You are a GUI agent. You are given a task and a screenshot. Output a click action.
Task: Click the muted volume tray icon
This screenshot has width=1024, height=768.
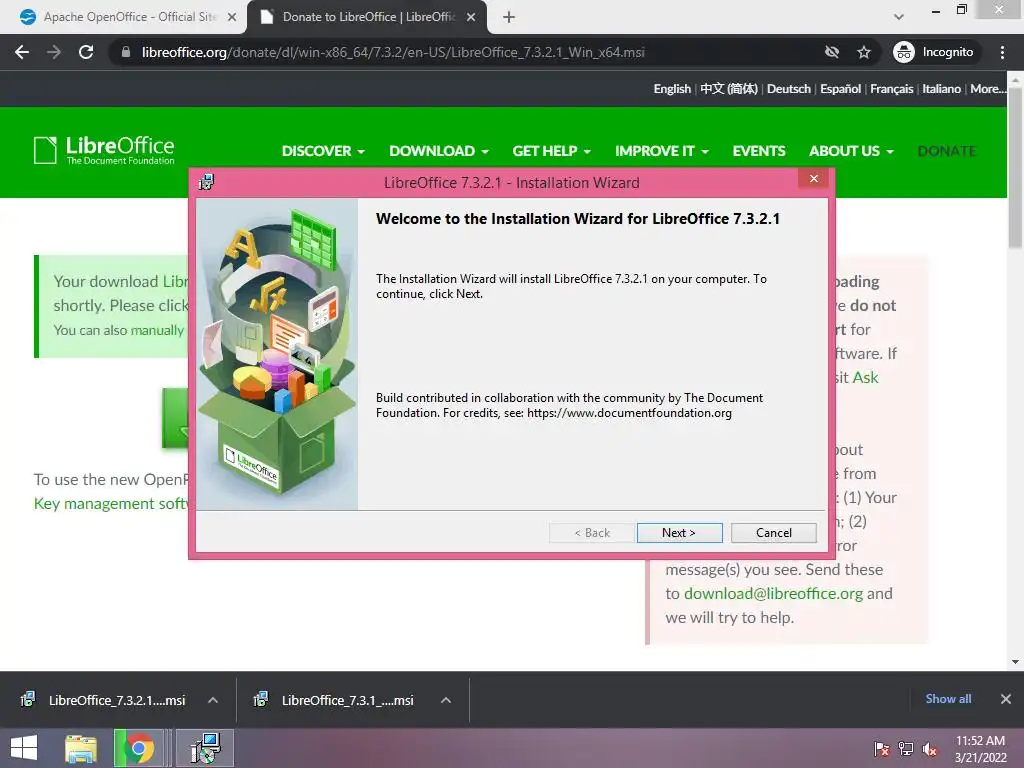tap(929, 749)
